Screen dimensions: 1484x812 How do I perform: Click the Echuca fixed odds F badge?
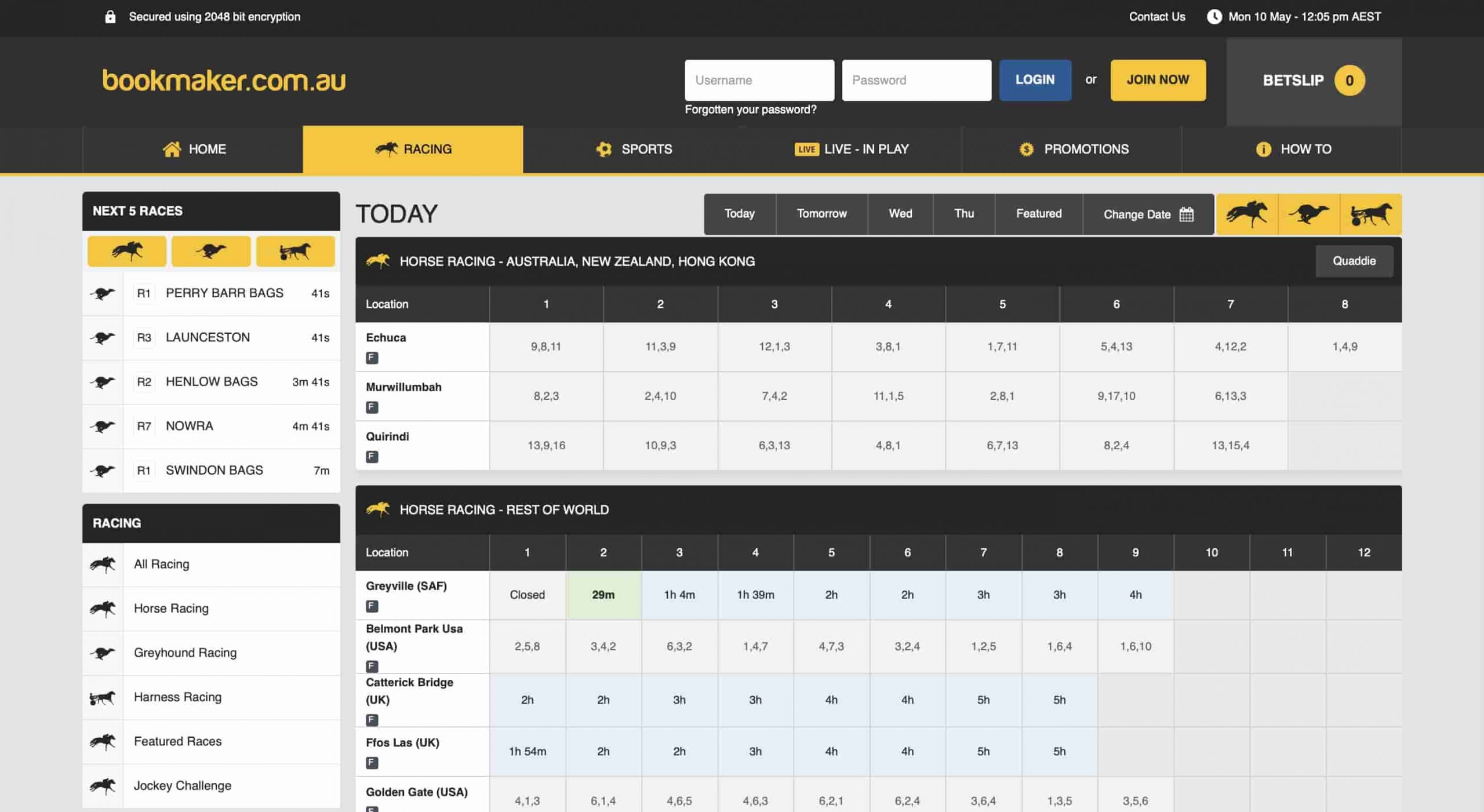pos(372,358)
